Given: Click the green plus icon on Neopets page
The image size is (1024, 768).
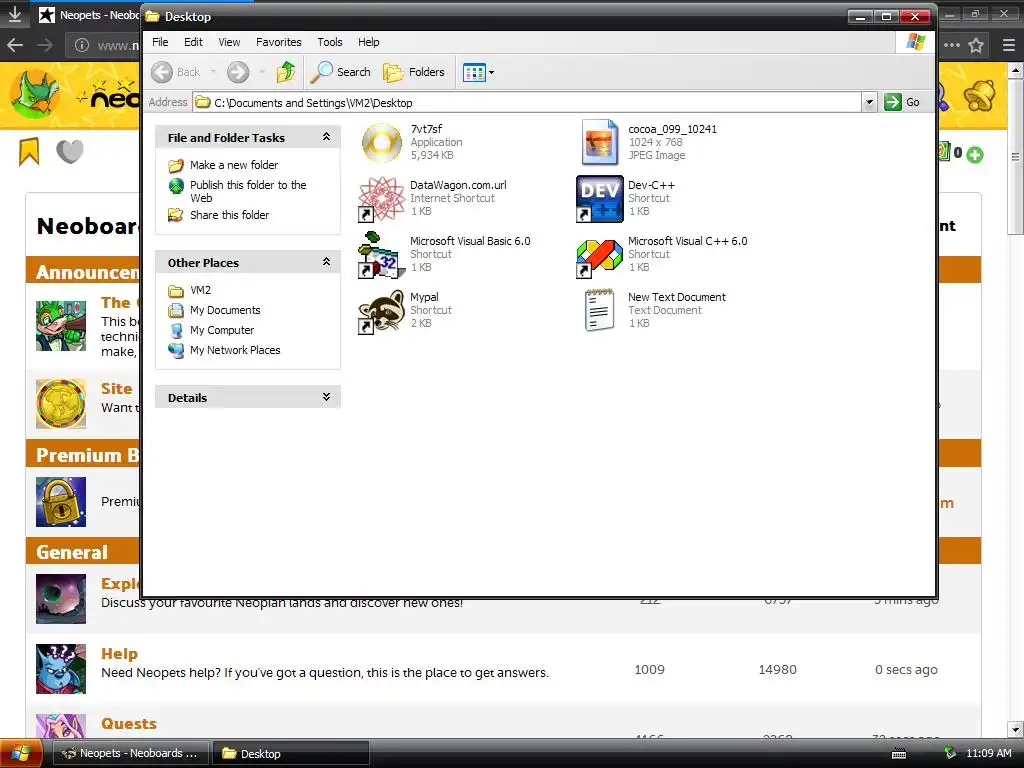Looking at the screenshot, I should tap(974, 155).
